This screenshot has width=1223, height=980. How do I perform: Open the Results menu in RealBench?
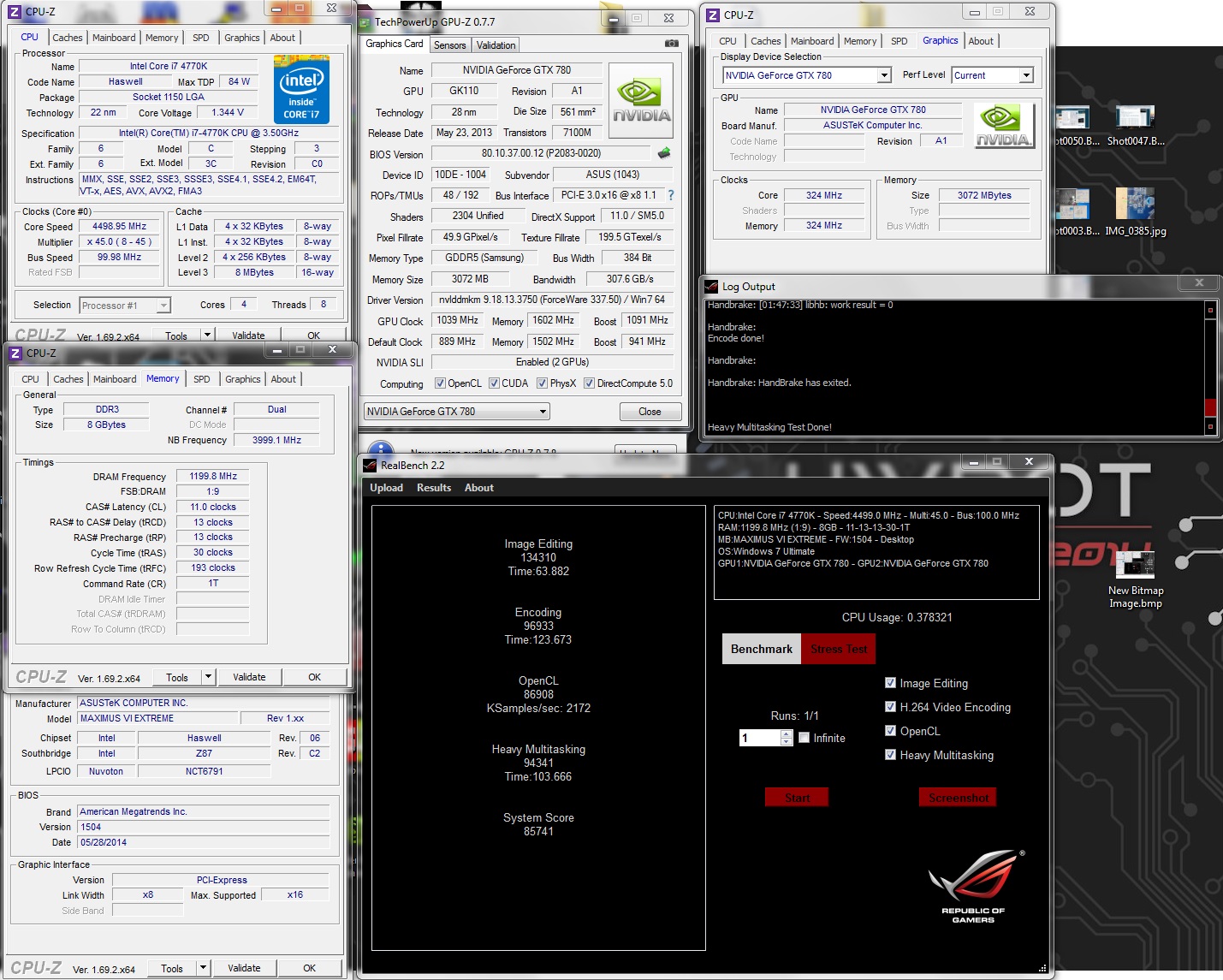coord(434,488)
